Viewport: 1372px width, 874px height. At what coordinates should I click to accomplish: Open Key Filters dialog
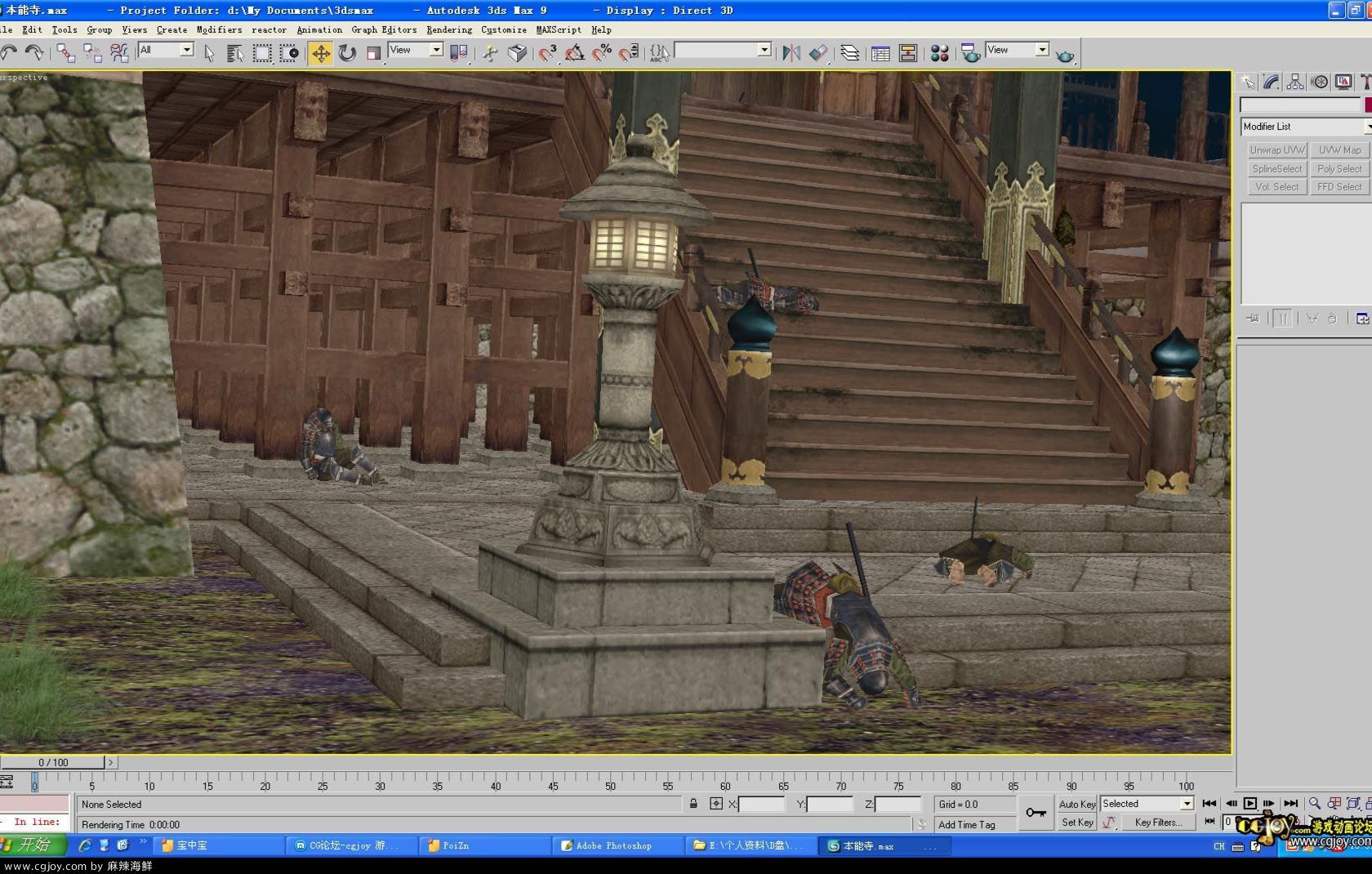tap(1158, 823)
